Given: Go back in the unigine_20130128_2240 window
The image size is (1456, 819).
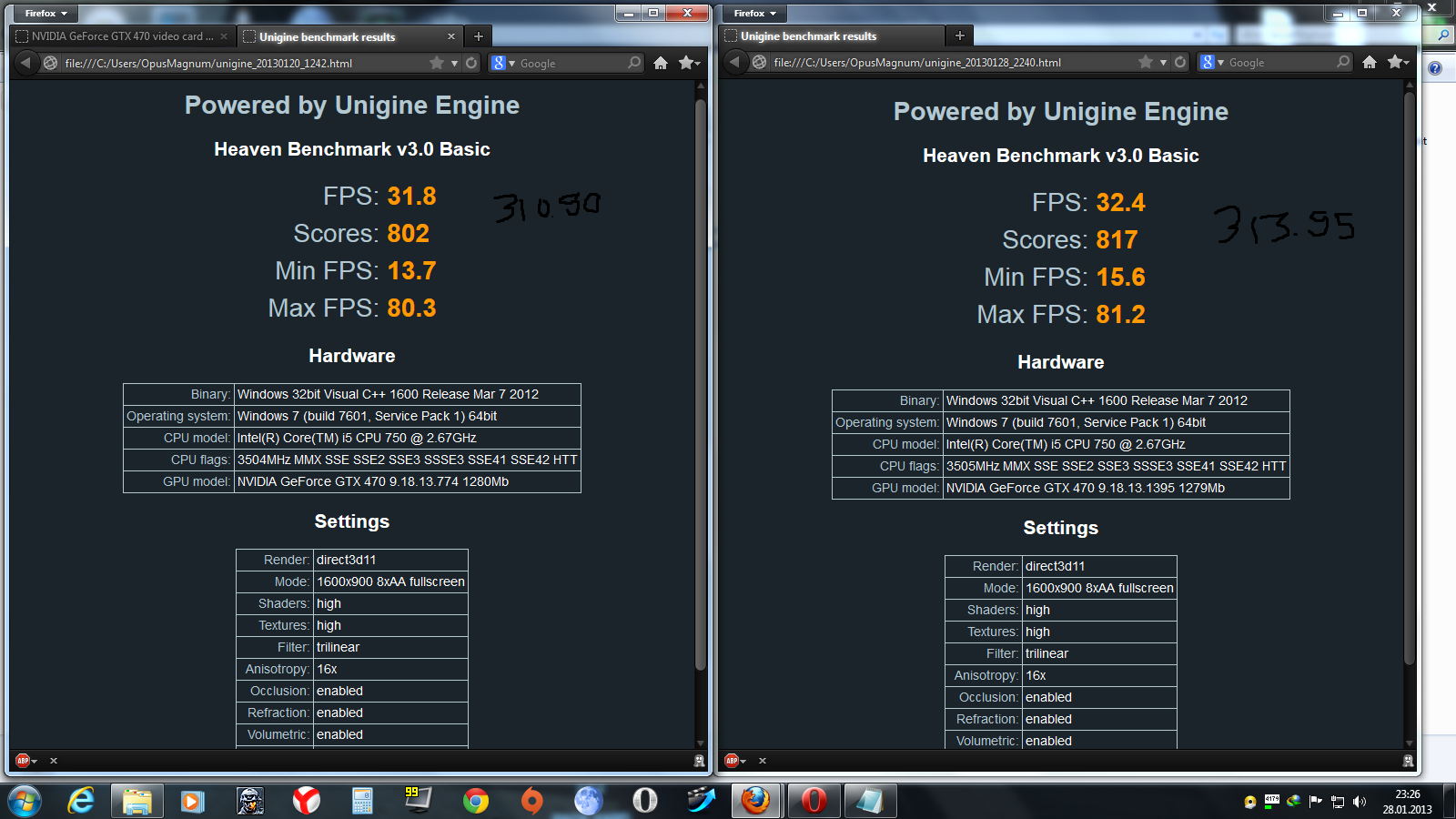Looking at the screenshot, I should point(735,62).
